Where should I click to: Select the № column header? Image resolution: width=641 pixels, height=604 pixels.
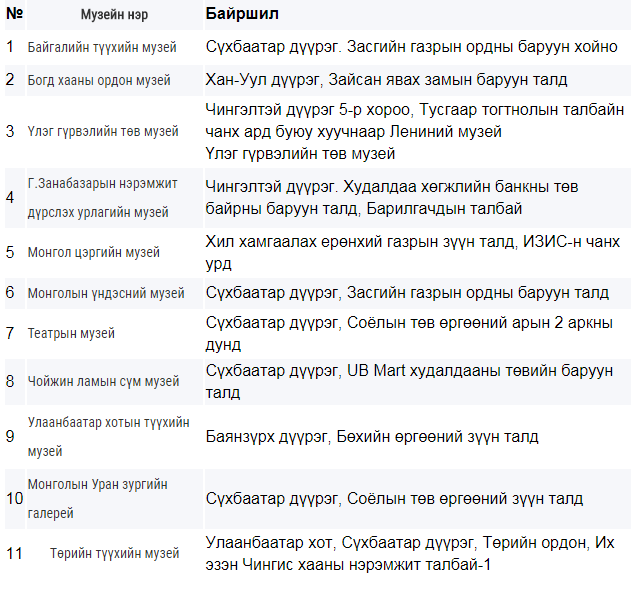click(x=15, y=13)
